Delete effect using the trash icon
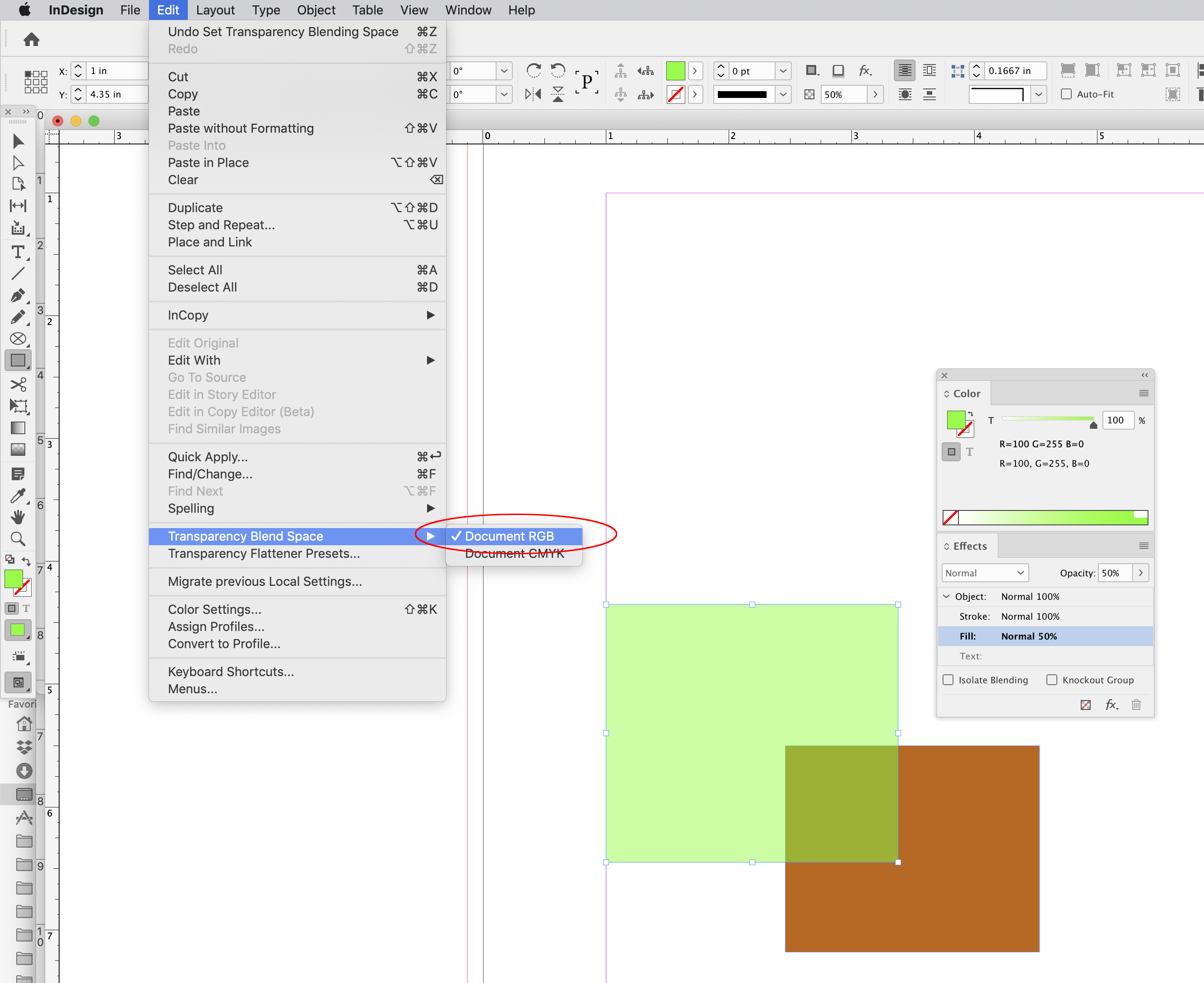The image size is (1204, 983). coord(1137,705)
